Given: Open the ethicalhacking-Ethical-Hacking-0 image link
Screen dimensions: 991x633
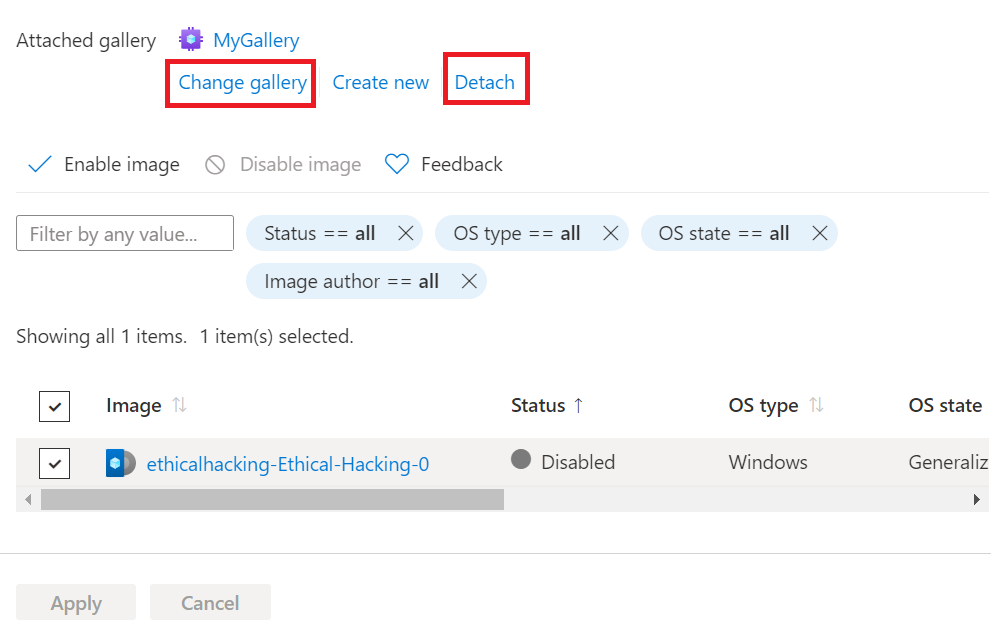Looking at the screenshot, I should 289,462.
